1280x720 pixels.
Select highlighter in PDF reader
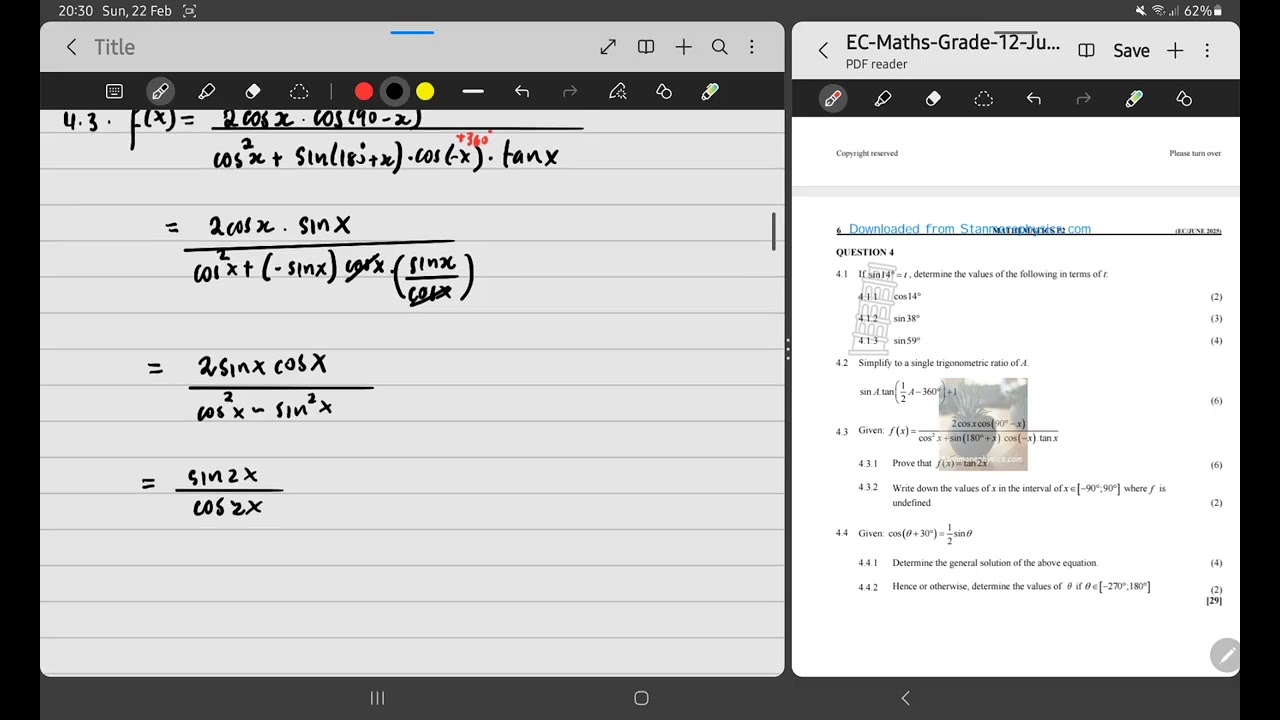(x=883, y=98)
